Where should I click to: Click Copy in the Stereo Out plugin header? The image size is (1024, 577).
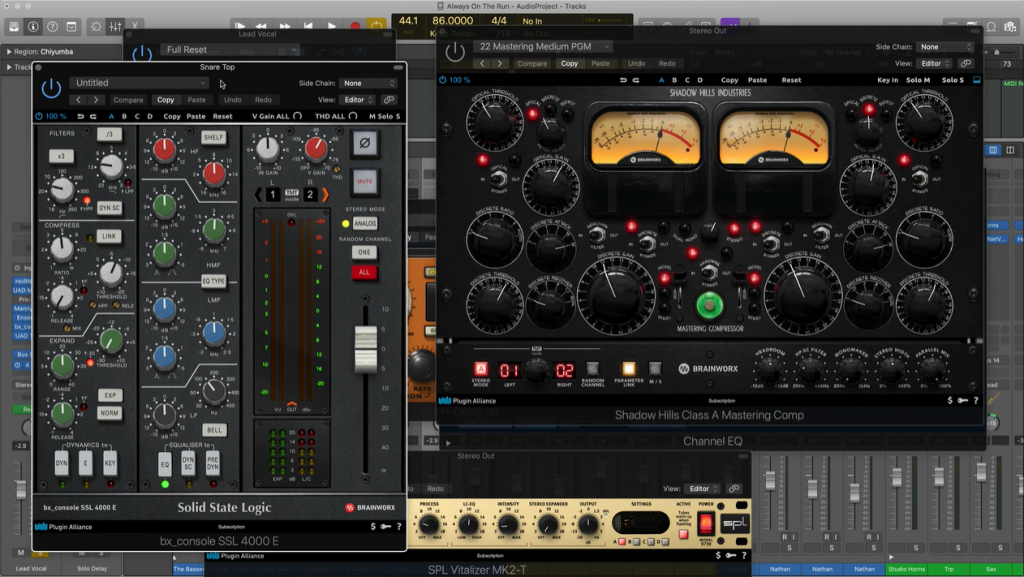[x=569, y=63]
